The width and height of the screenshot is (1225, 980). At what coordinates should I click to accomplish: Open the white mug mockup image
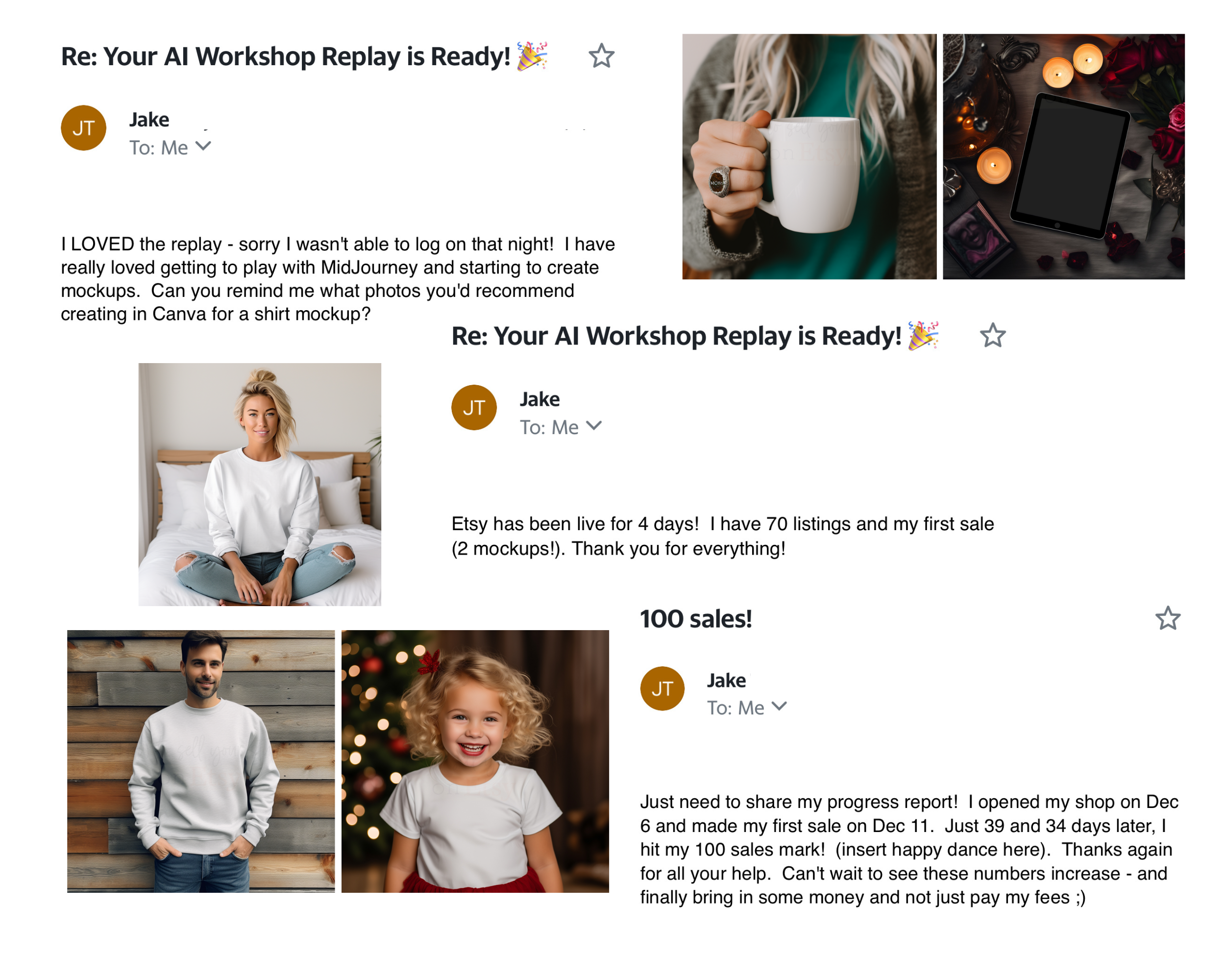click(809, 156)
